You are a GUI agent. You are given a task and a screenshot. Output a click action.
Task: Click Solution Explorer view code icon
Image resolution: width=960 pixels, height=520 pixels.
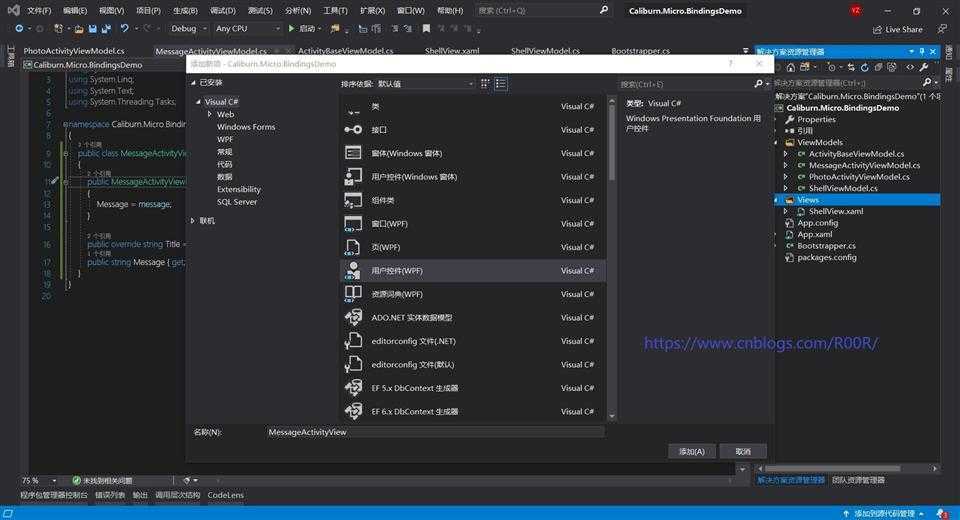[910, 67]
